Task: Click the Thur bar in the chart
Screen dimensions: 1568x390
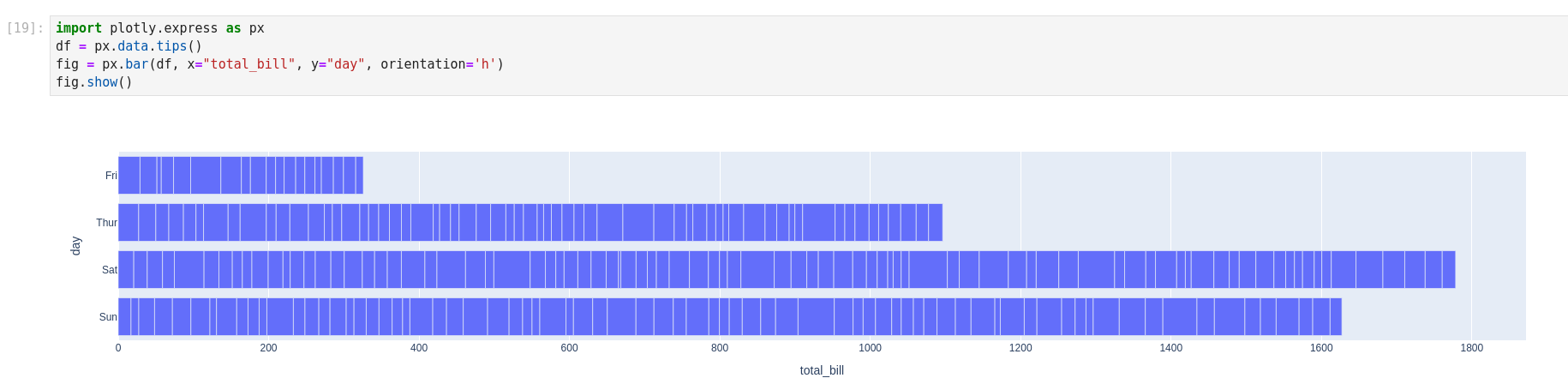Action: tap(530, 223)
